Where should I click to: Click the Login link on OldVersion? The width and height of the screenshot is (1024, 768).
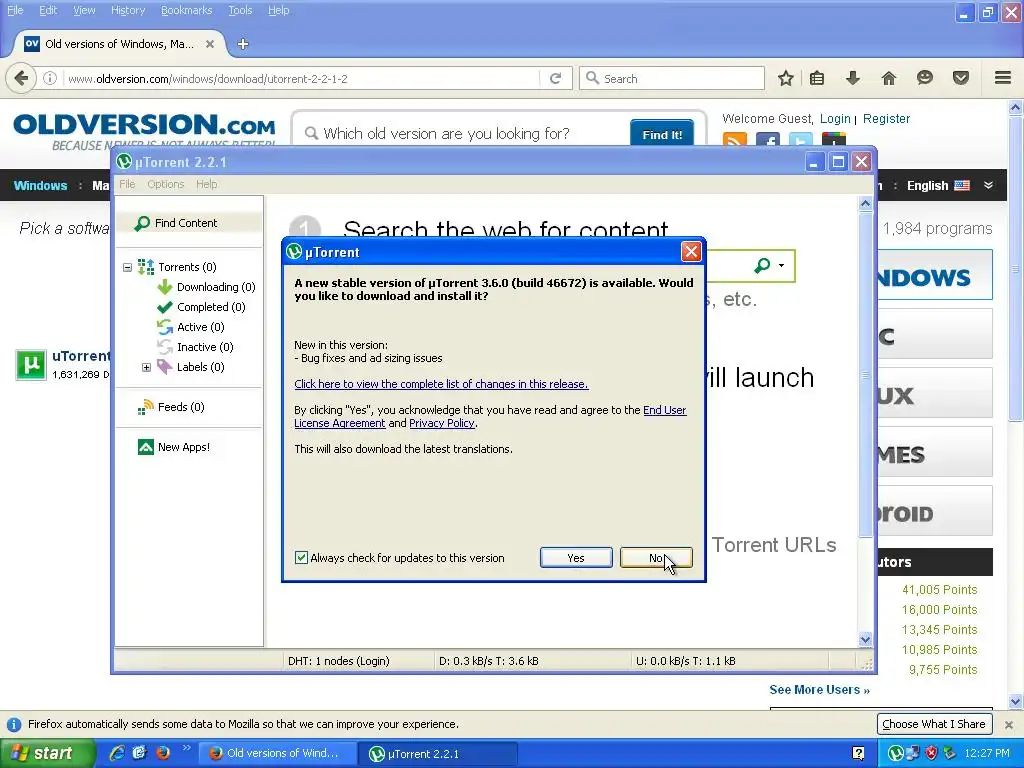[x=835, y=119]
